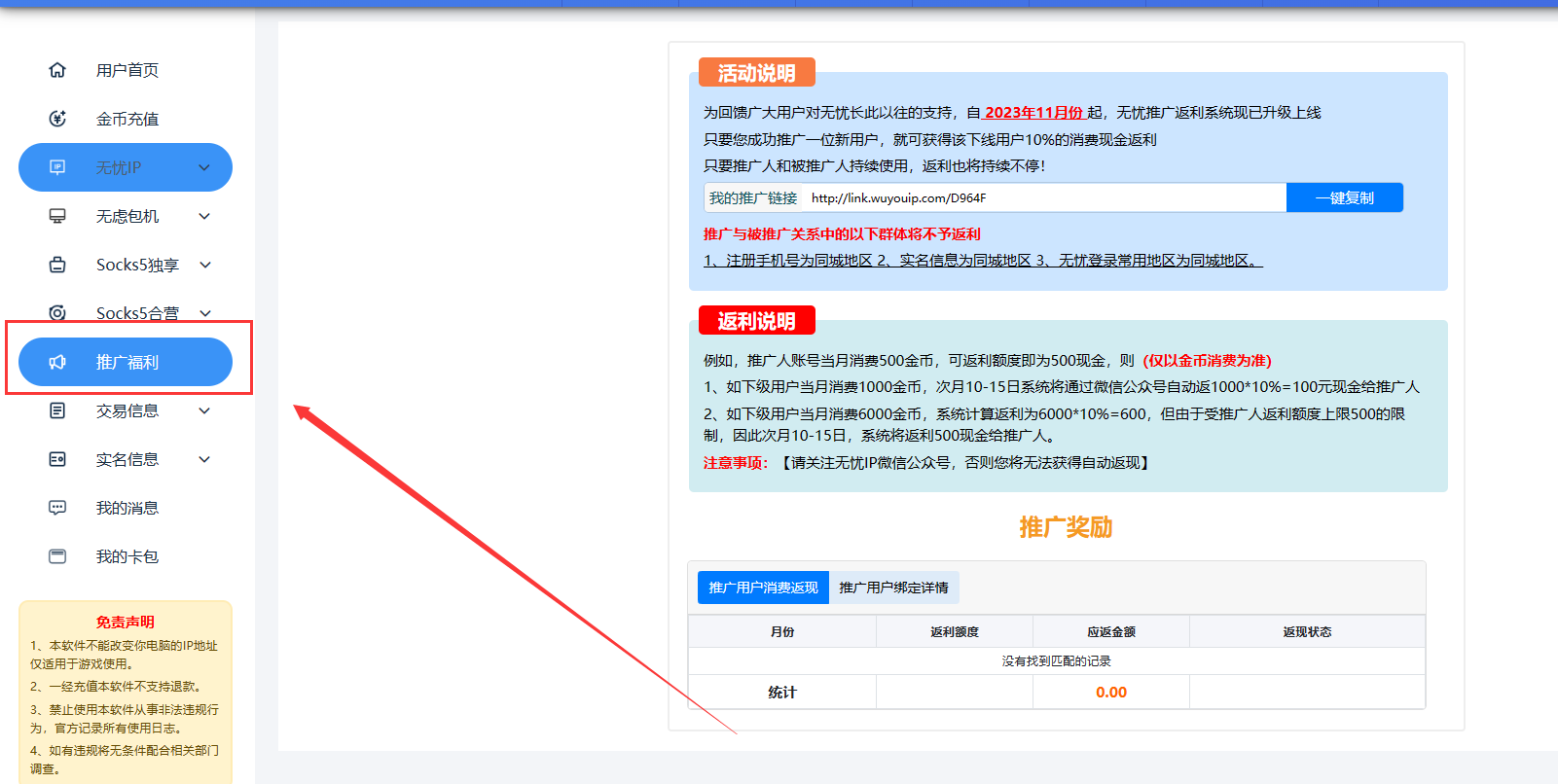The width and height of the screenshot is (1558, 784).
Task: Expand the 实名信息 menu chevron
Action: coord(204,459)
